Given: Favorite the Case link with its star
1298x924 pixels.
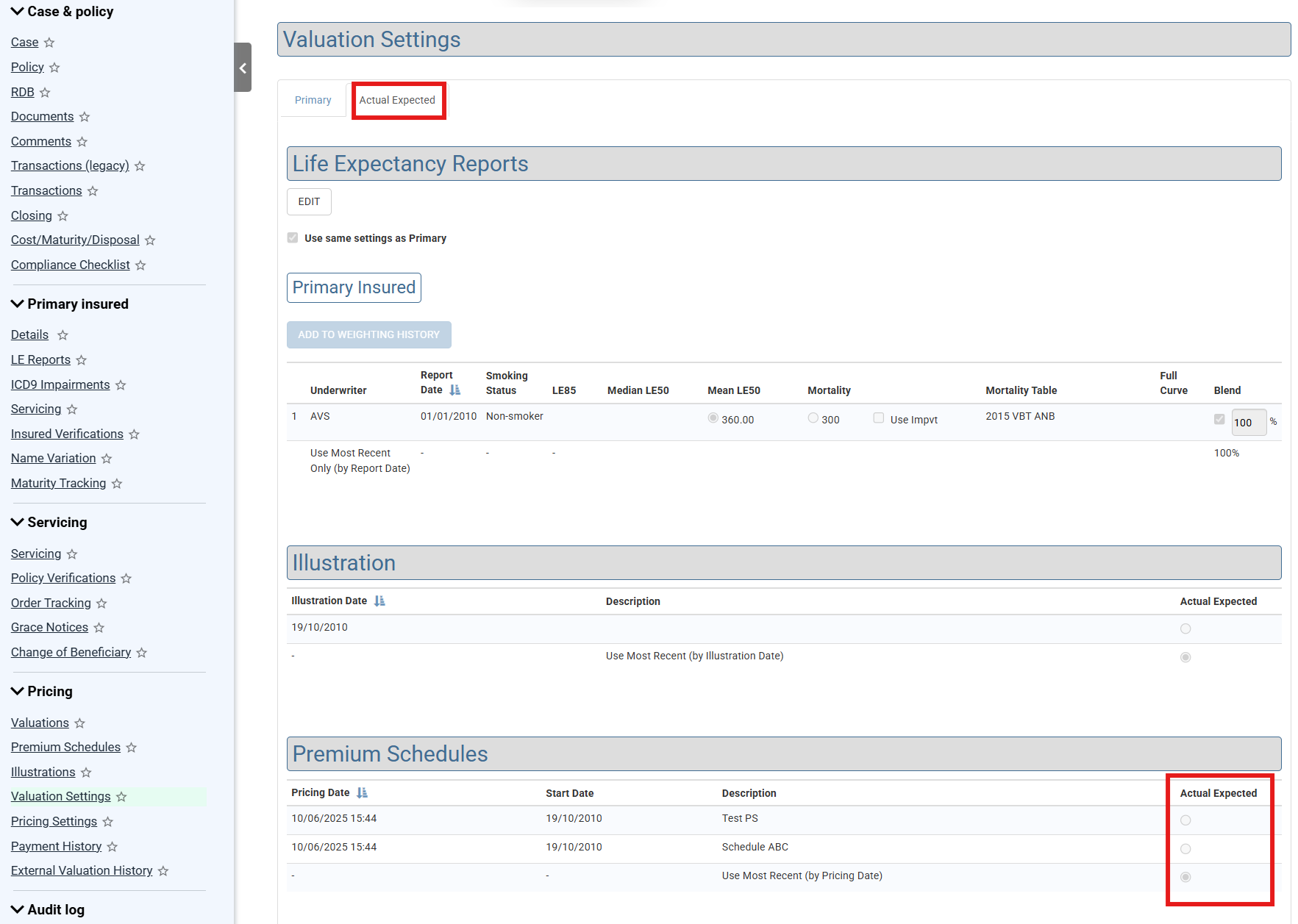Looking at the screenshot, I should (49, 43).
